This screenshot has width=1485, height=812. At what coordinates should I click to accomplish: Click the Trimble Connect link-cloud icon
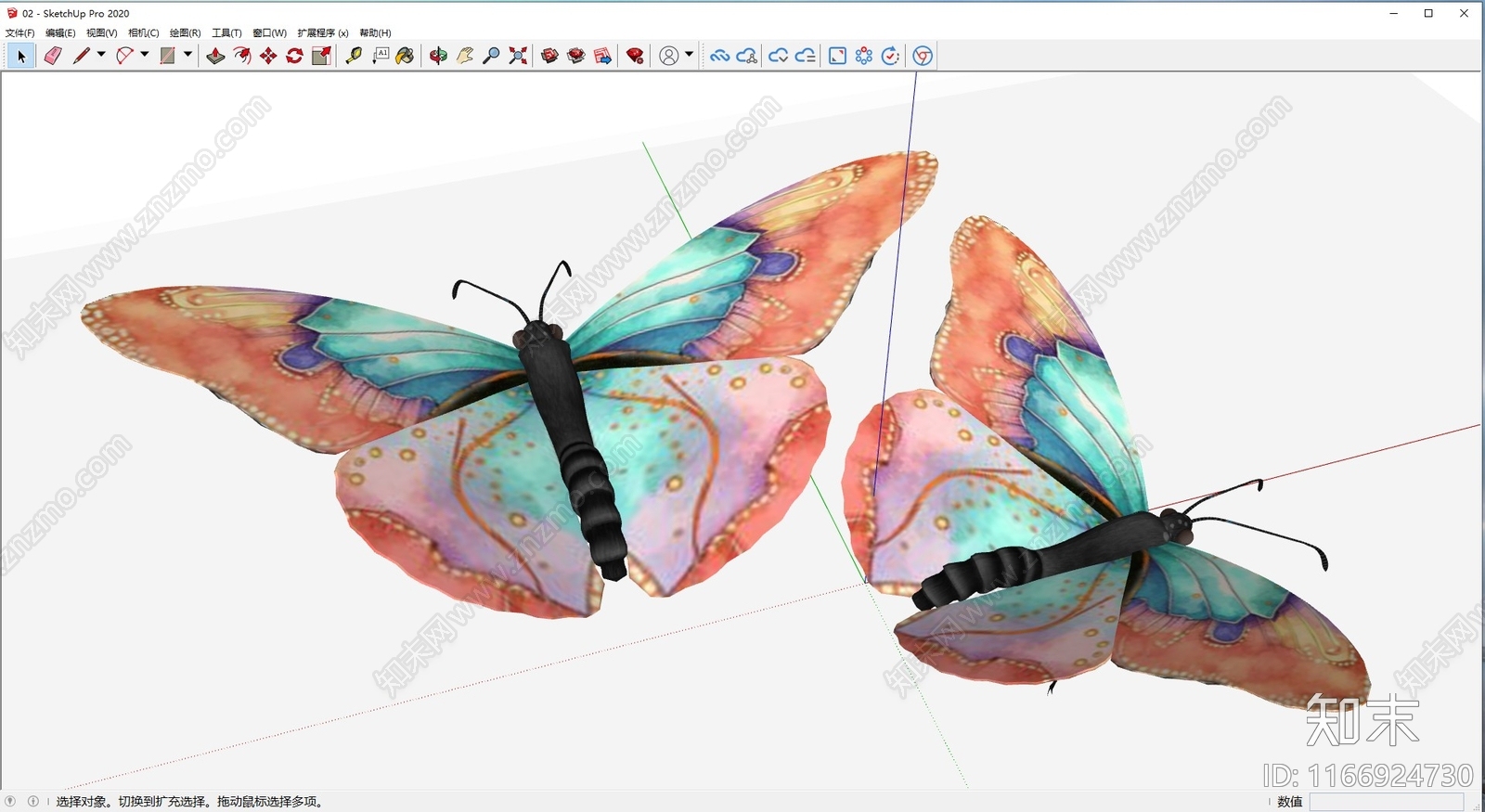click(719, 56)
